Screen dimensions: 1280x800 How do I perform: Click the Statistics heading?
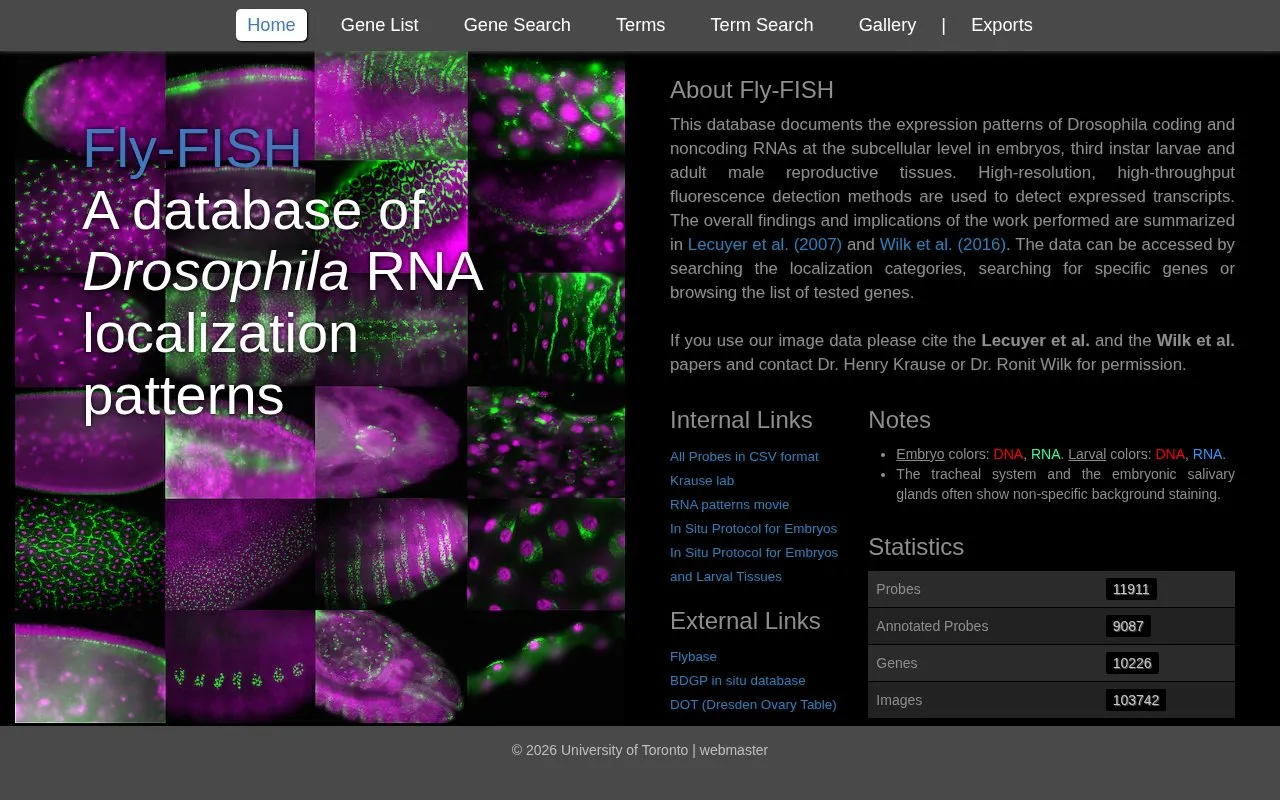(916, 547)
